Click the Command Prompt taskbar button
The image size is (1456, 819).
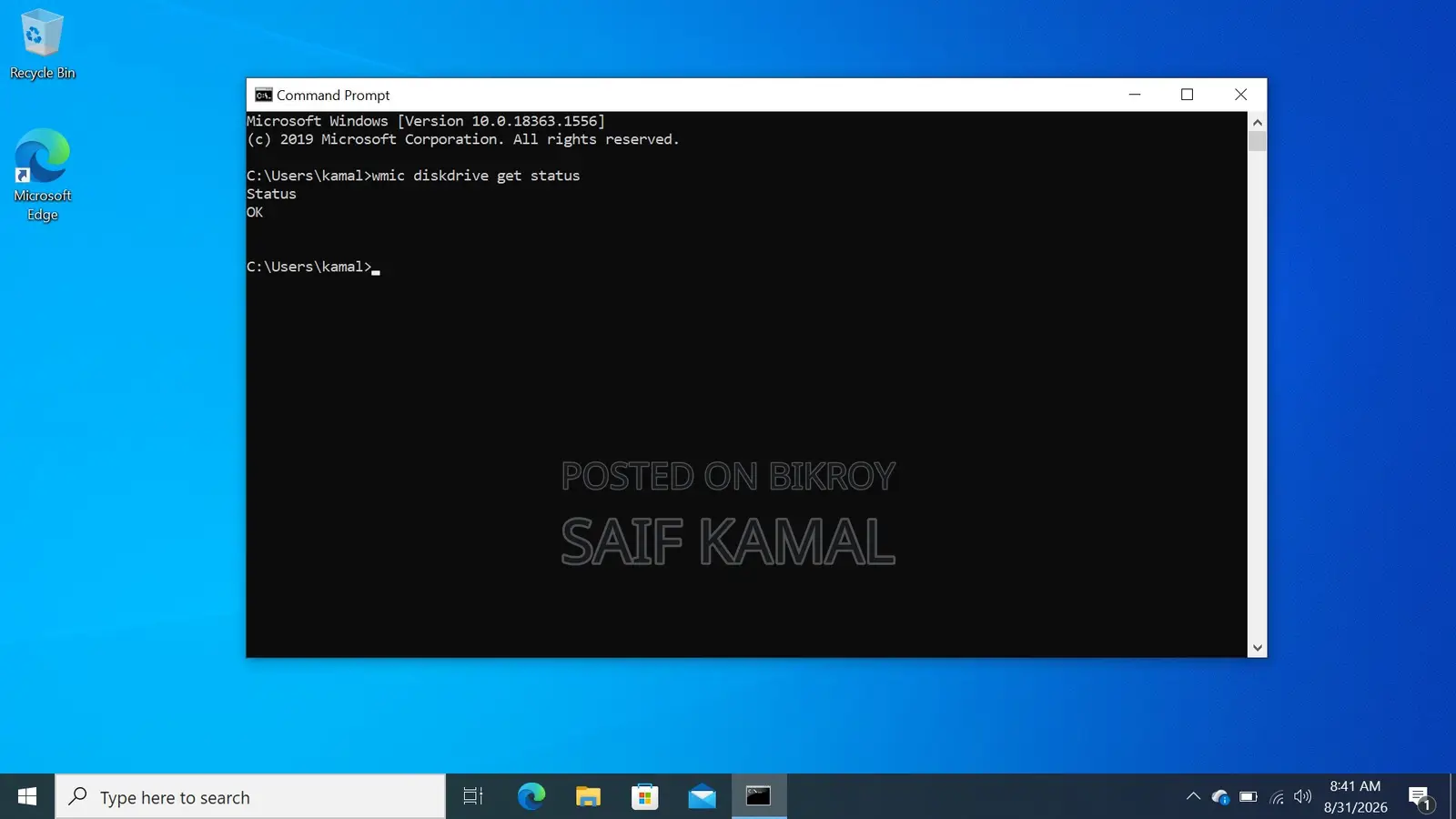759,796
